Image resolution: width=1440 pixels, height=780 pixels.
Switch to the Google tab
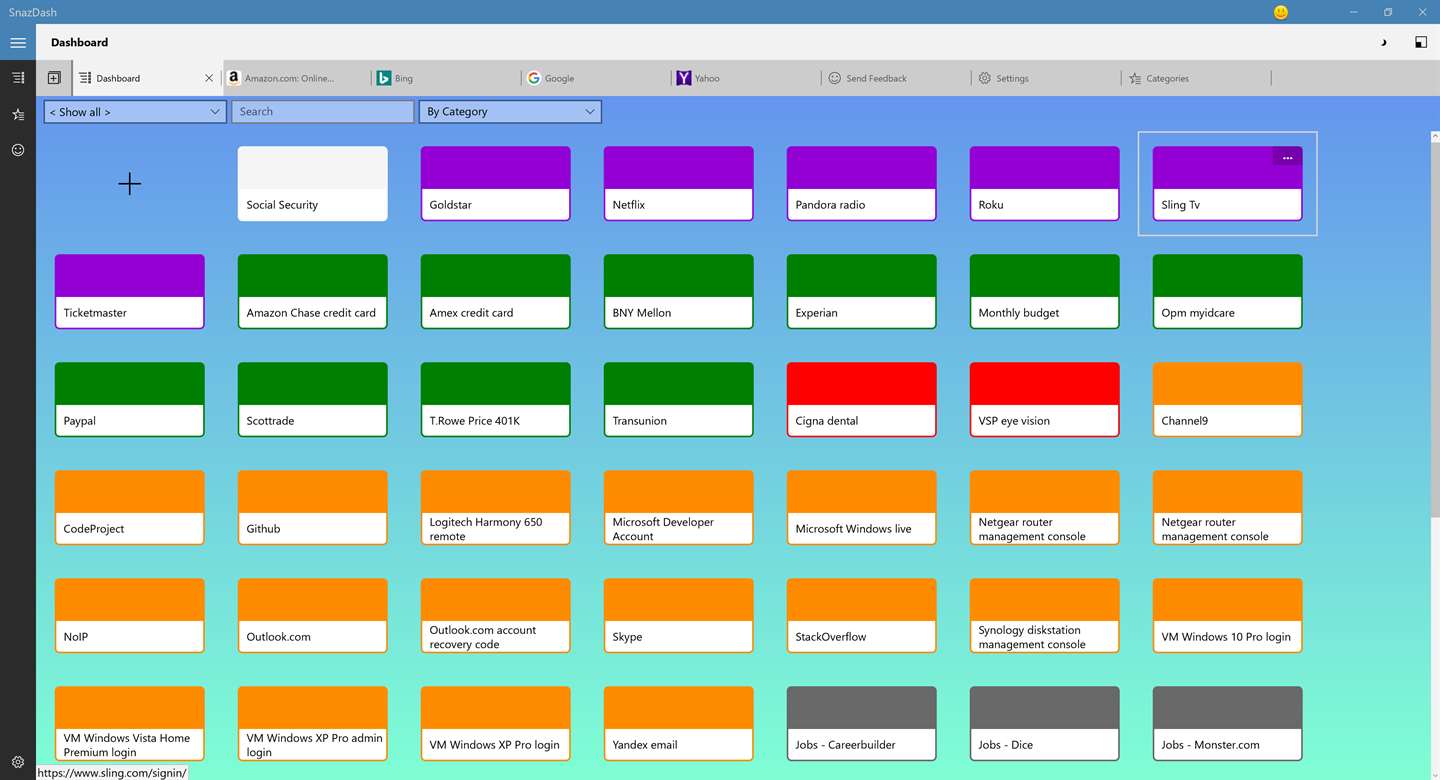pyautogui.click(x=596, y=78)
